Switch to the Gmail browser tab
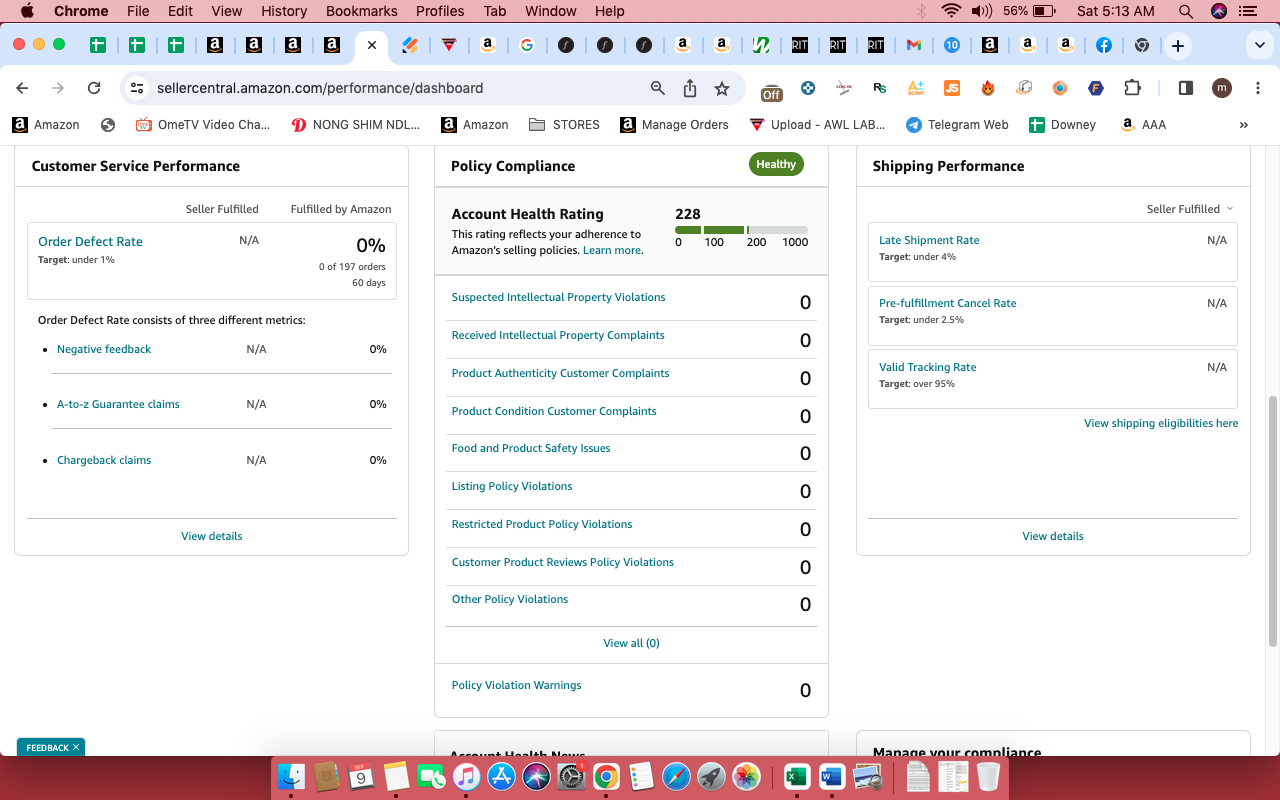Viewport: 1280px width, 800px height. (913, 45)
